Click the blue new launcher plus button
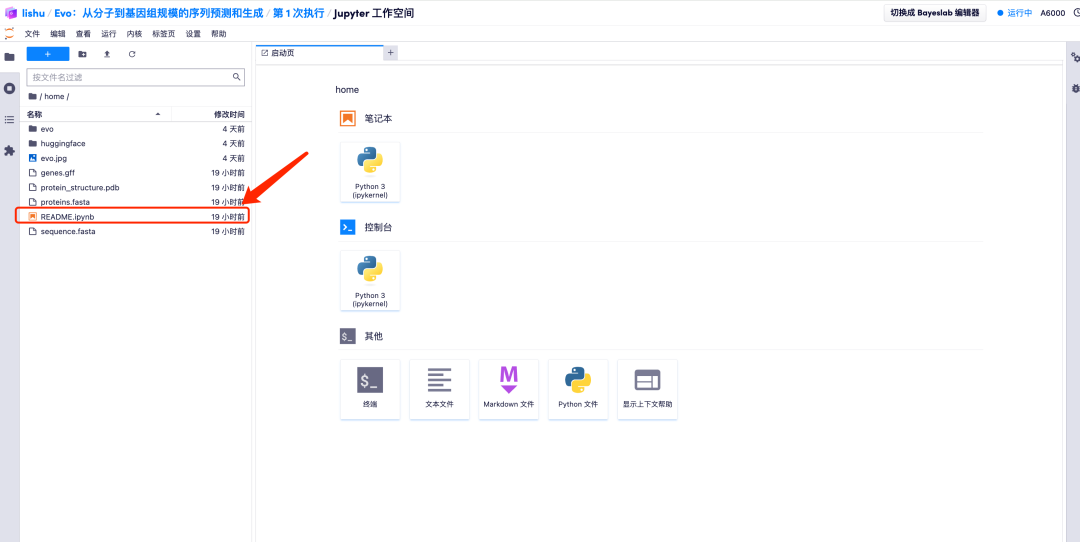 coord(48,54)
